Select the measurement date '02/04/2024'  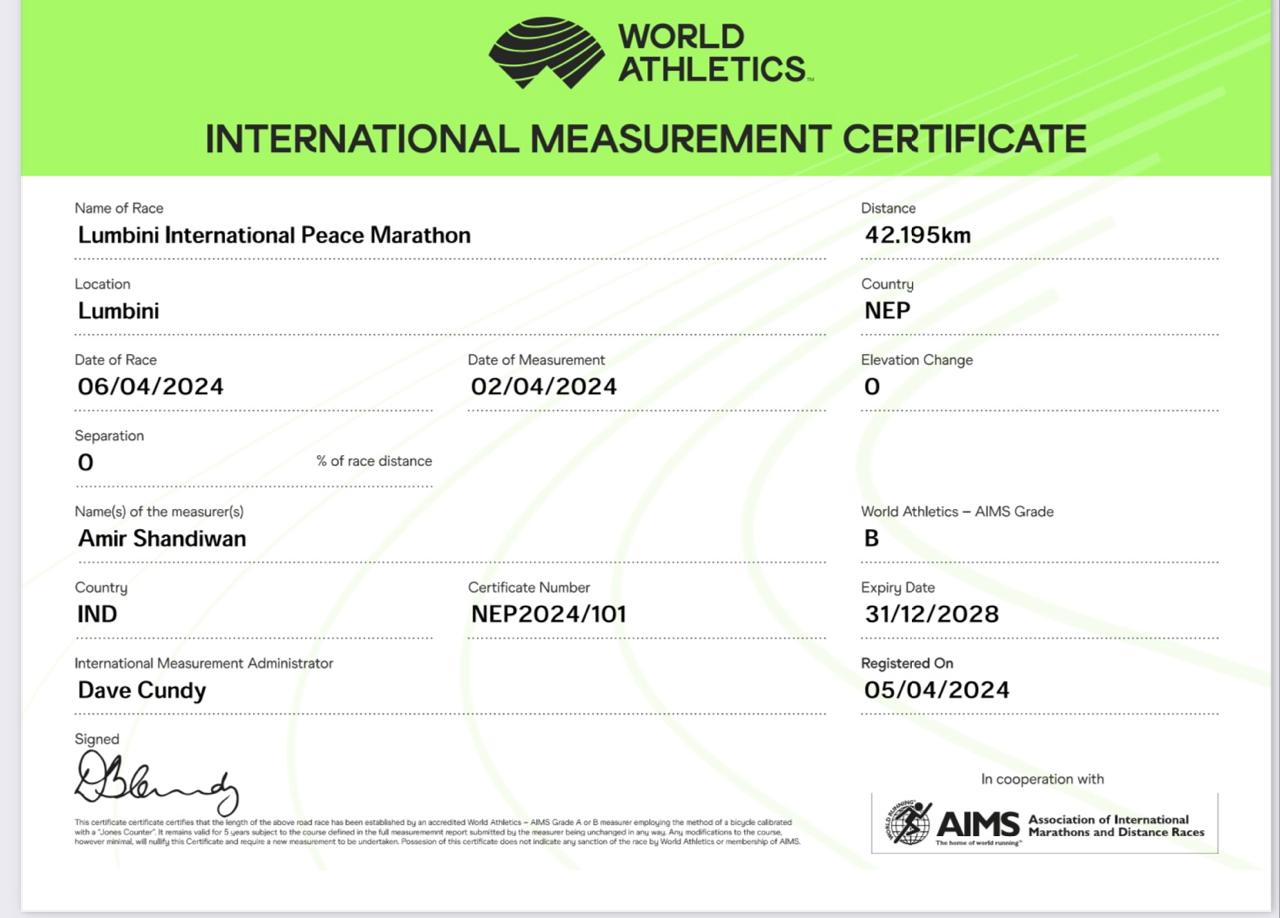click(x=543, y=387)
